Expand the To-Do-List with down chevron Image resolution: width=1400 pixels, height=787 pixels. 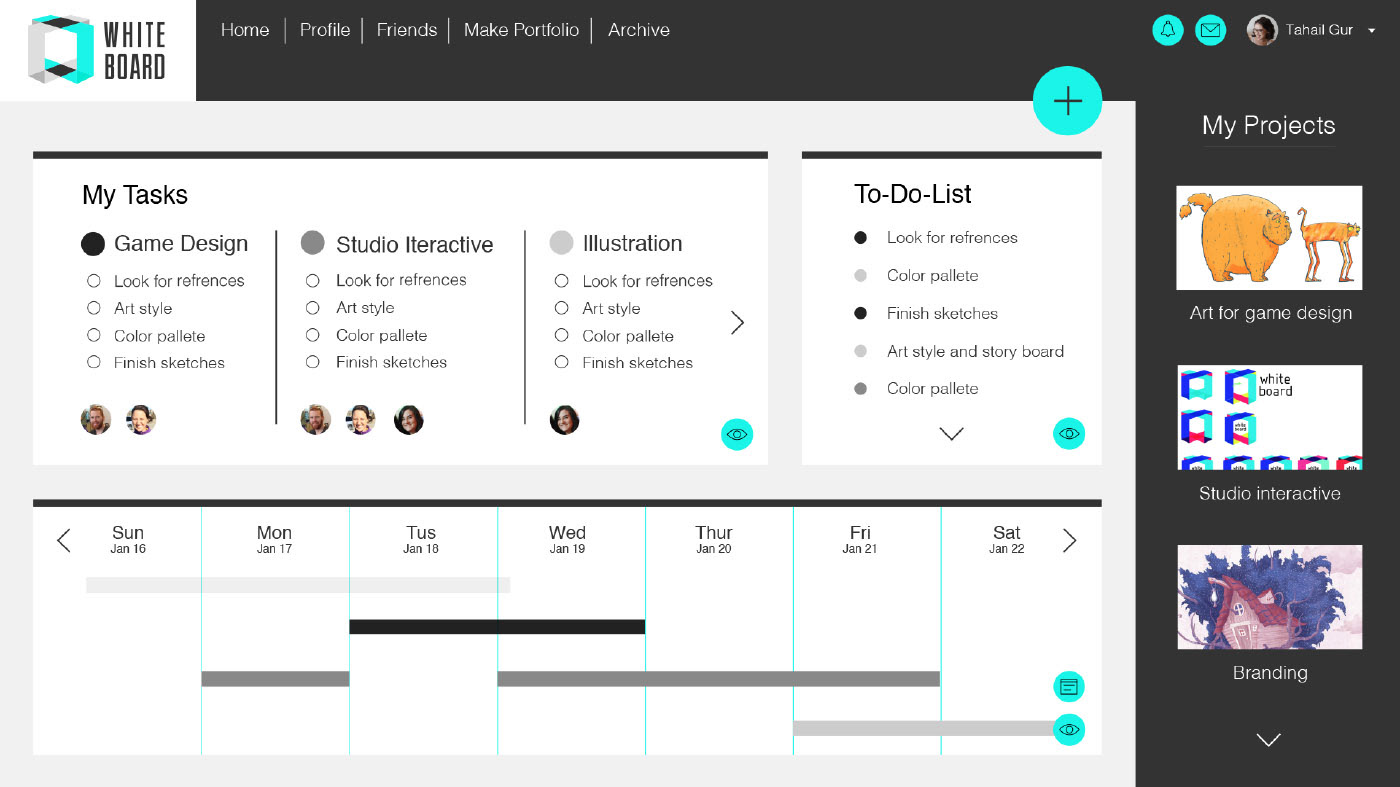click(951, 434)
